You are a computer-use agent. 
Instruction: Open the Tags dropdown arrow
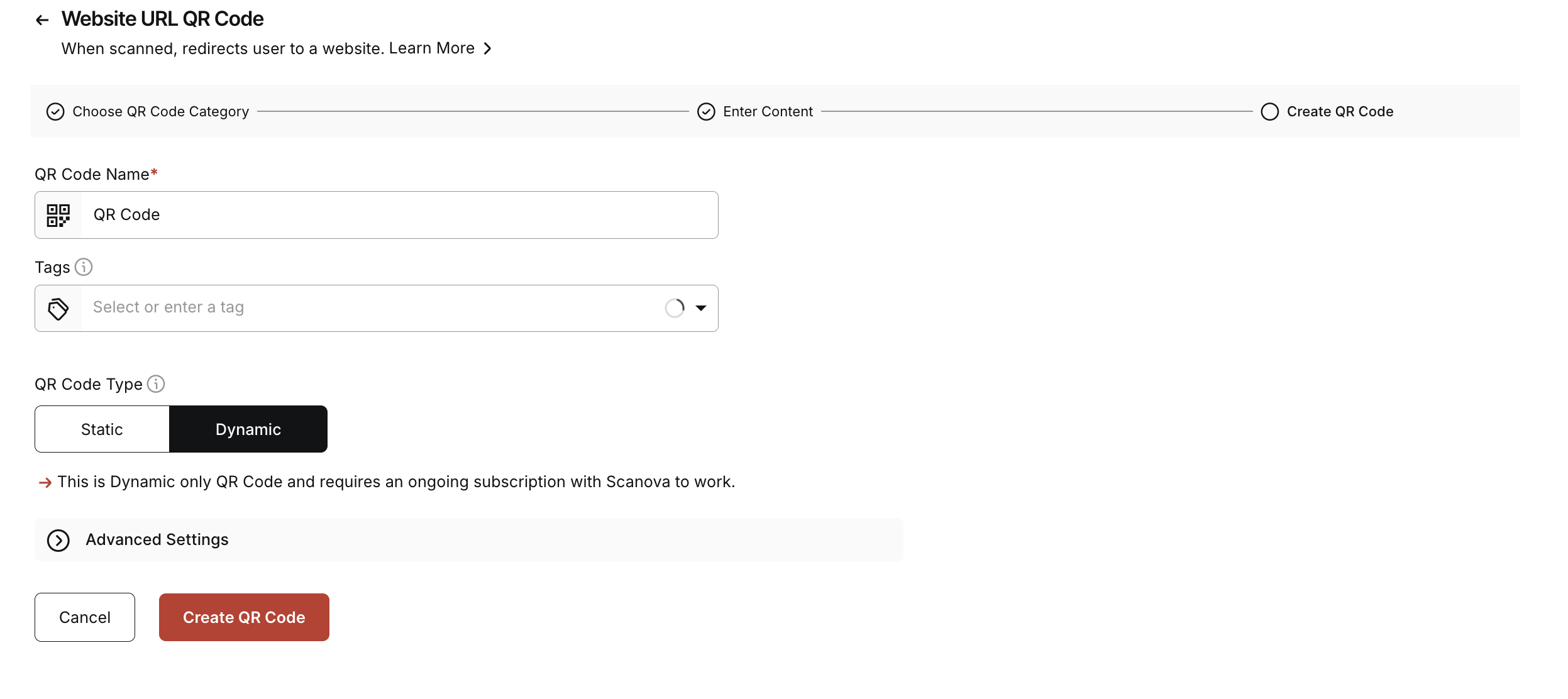pyautogui.click(x=700, y=308)
